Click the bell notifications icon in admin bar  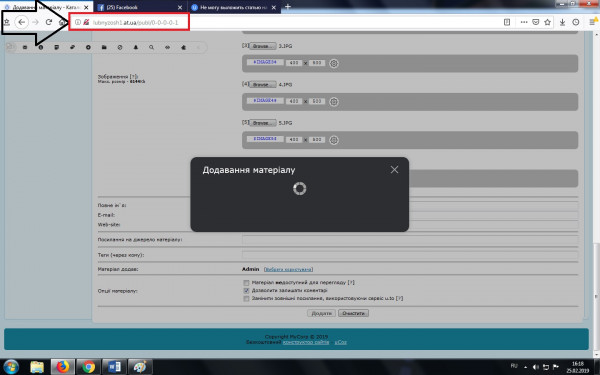135,47
